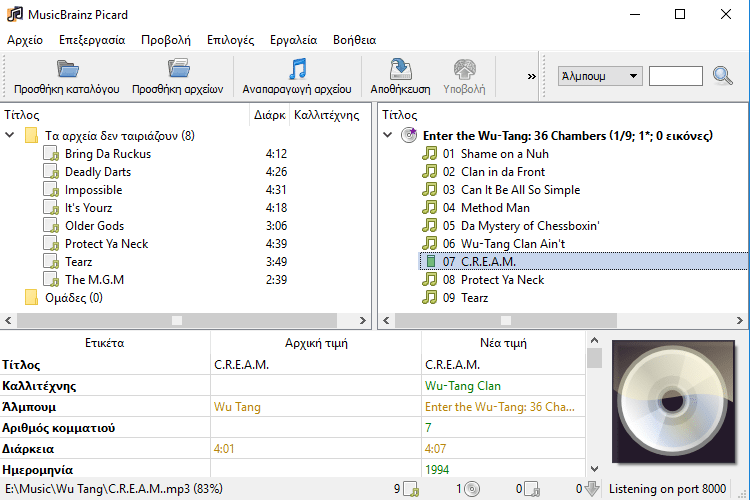Screen dimensions: 750x500
Task: Click the right pane scroll-left arrow
Action: pos(386,321)
